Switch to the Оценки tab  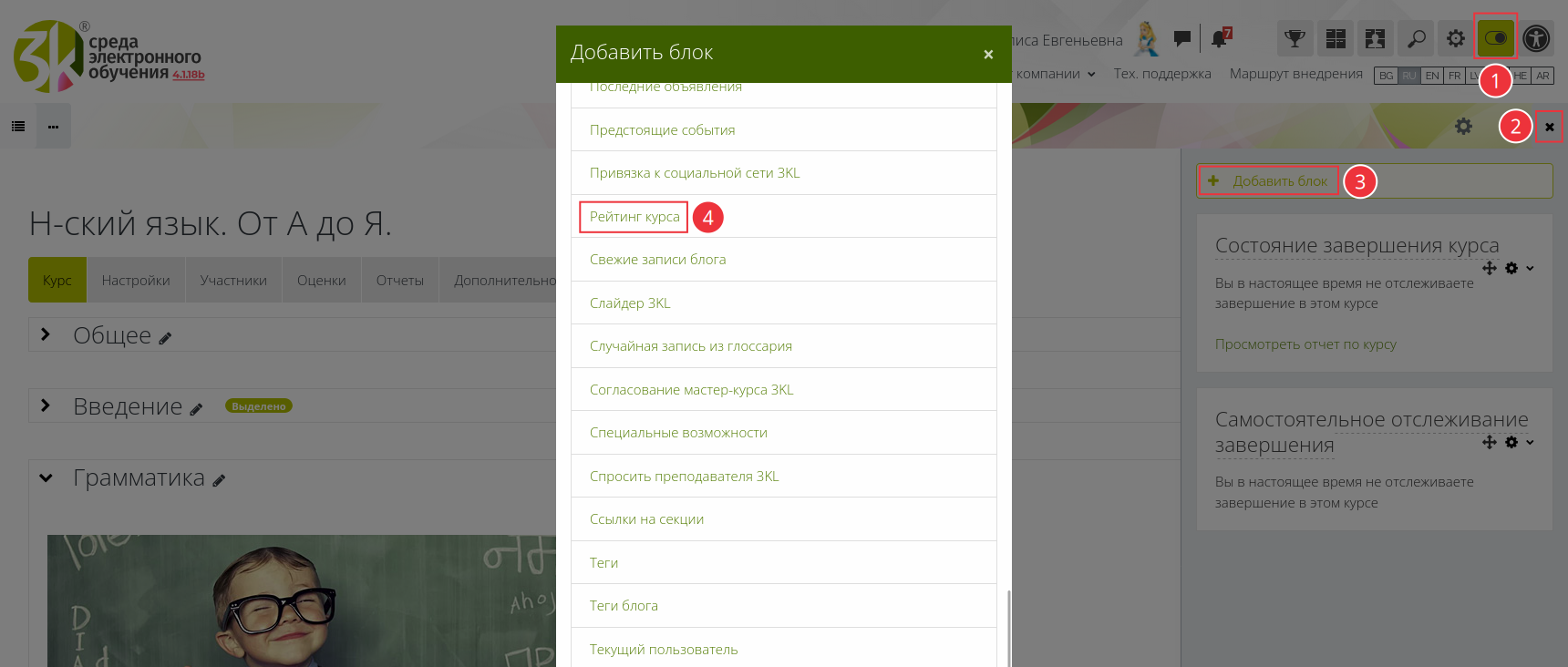coord(322,280)
